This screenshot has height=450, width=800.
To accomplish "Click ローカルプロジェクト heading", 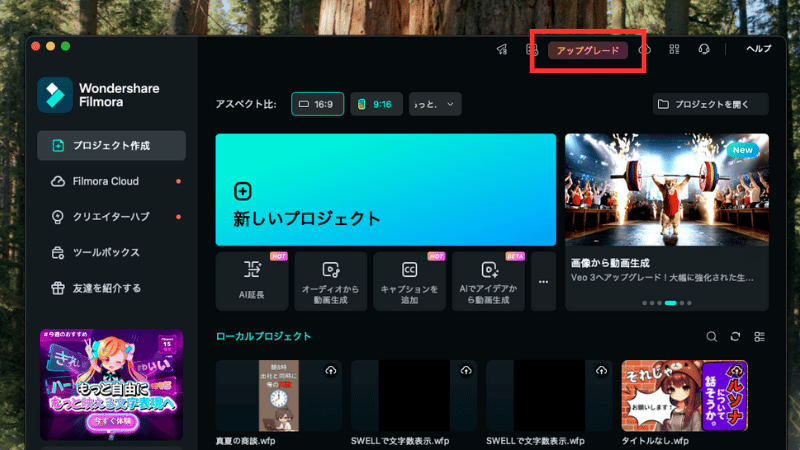I will [x=263, y=336].
